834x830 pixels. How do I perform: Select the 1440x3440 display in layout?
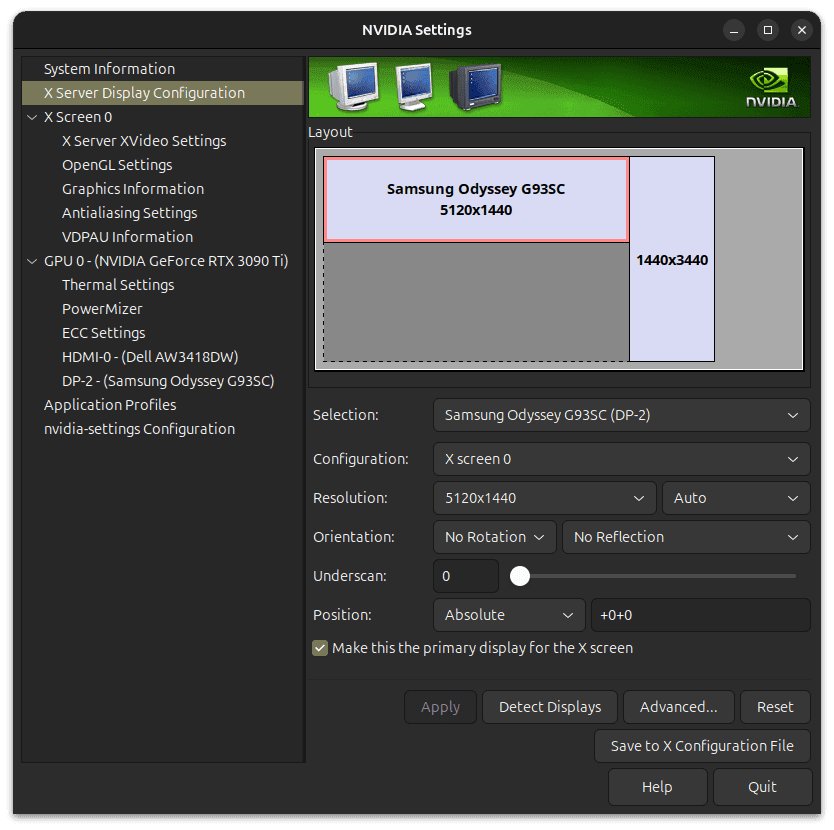672,260
